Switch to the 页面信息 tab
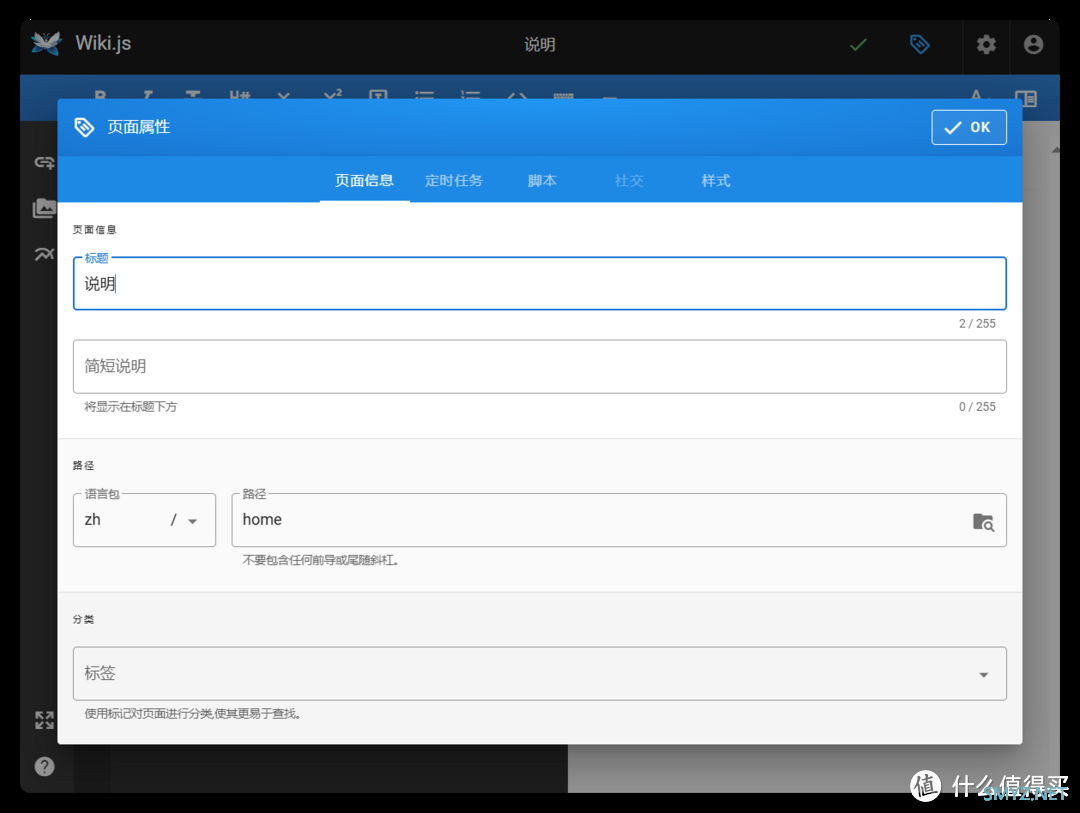1080x813 pixels. point(364,181)
